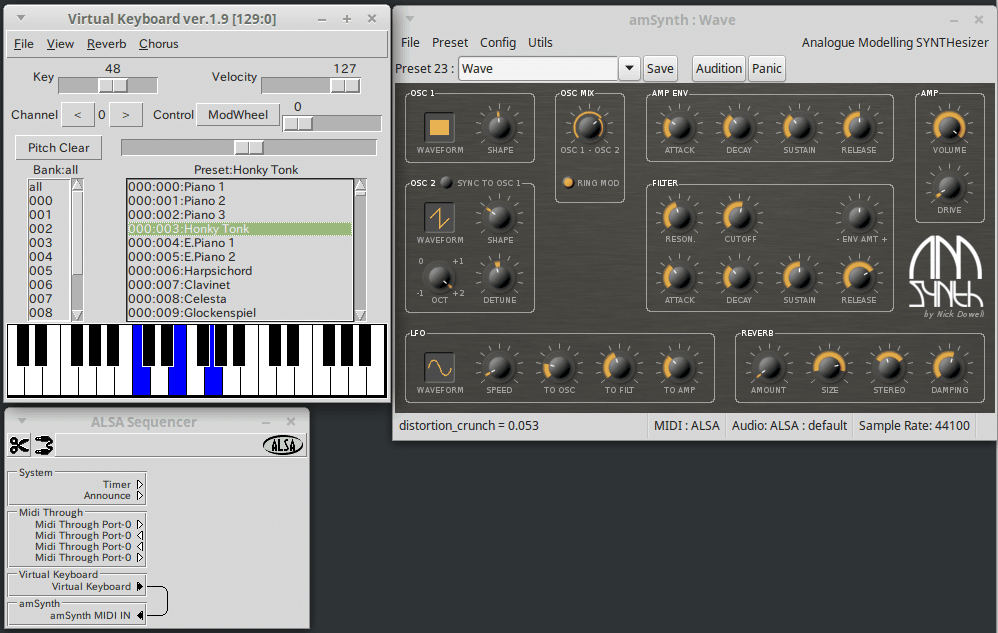This screenshot has width=998, height=633.
Task: Click the previous channel button
Action: click(x=78, y=115)
